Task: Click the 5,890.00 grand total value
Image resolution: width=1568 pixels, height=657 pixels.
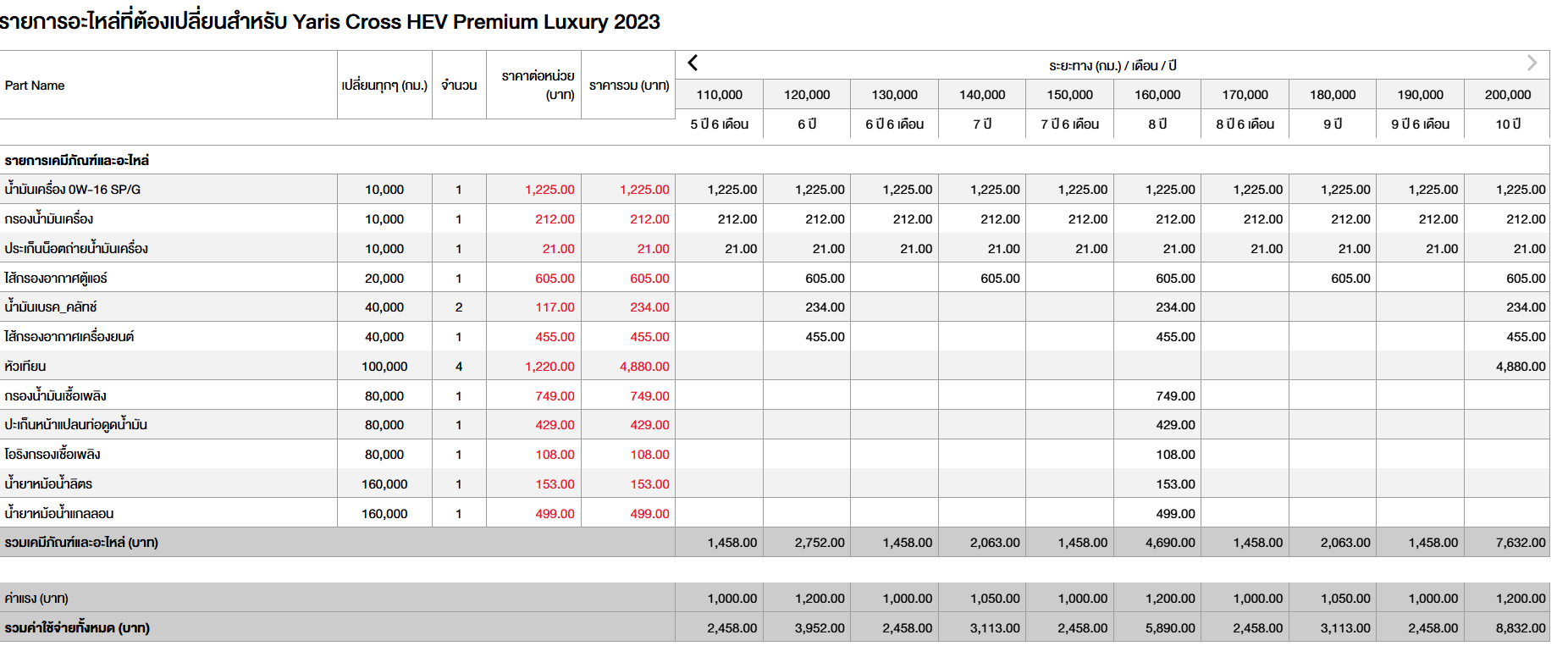Action: point(1170,628)
